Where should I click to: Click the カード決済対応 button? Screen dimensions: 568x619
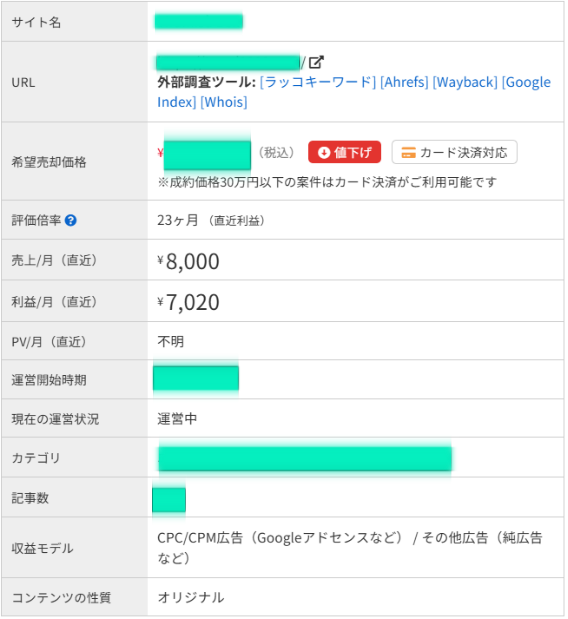(x=455, y=152)
